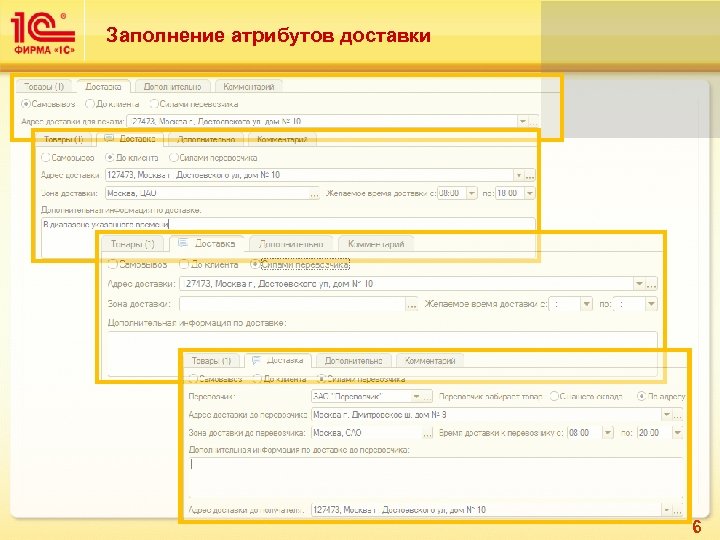This screenshot has height=540, width=720.
Task: Open the ellipsis chooser beside Адрес доставки для почты
Action: (533, 122)
